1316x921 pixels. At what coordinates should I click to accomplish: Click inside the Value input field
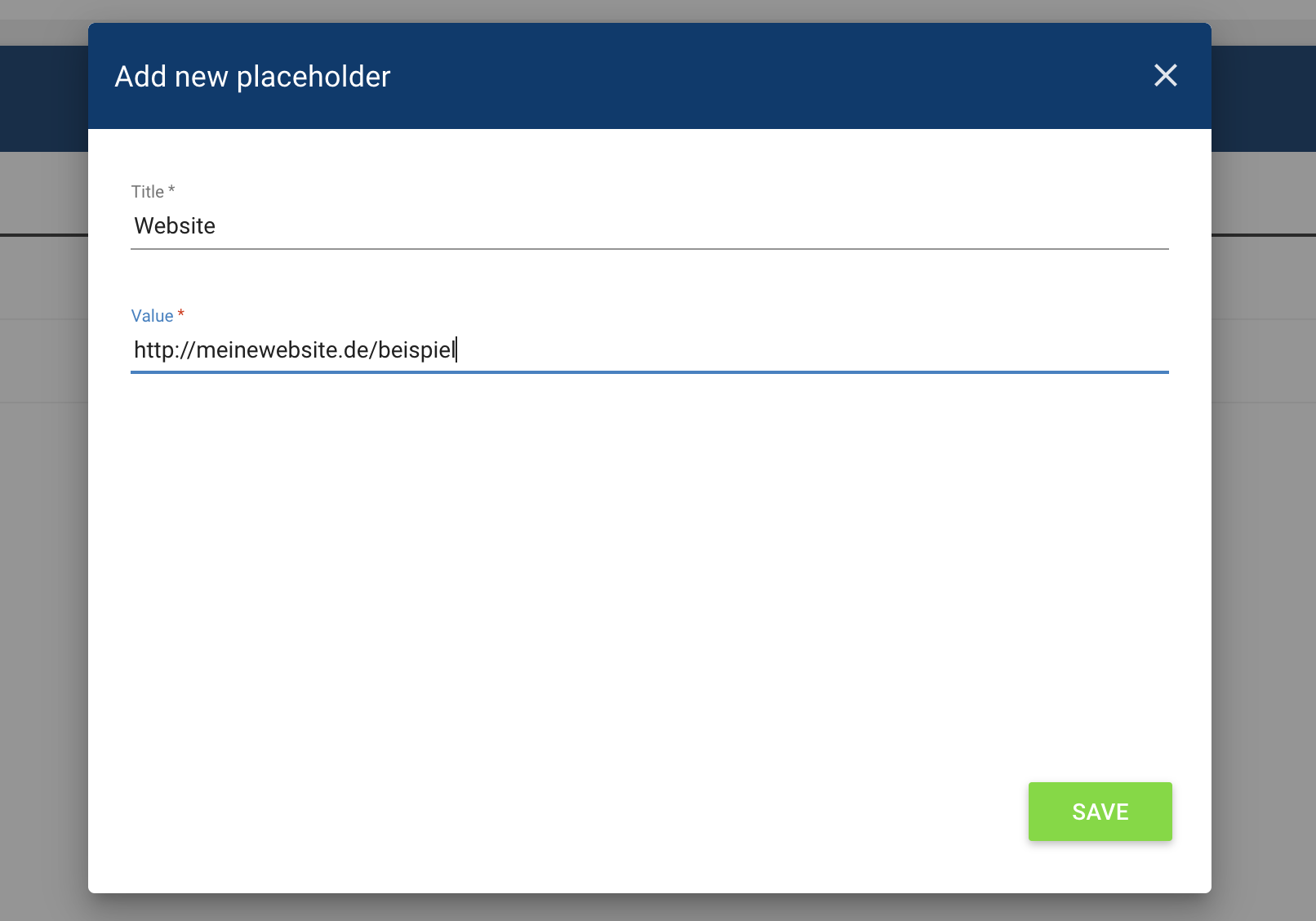click(x=653, y=350)
